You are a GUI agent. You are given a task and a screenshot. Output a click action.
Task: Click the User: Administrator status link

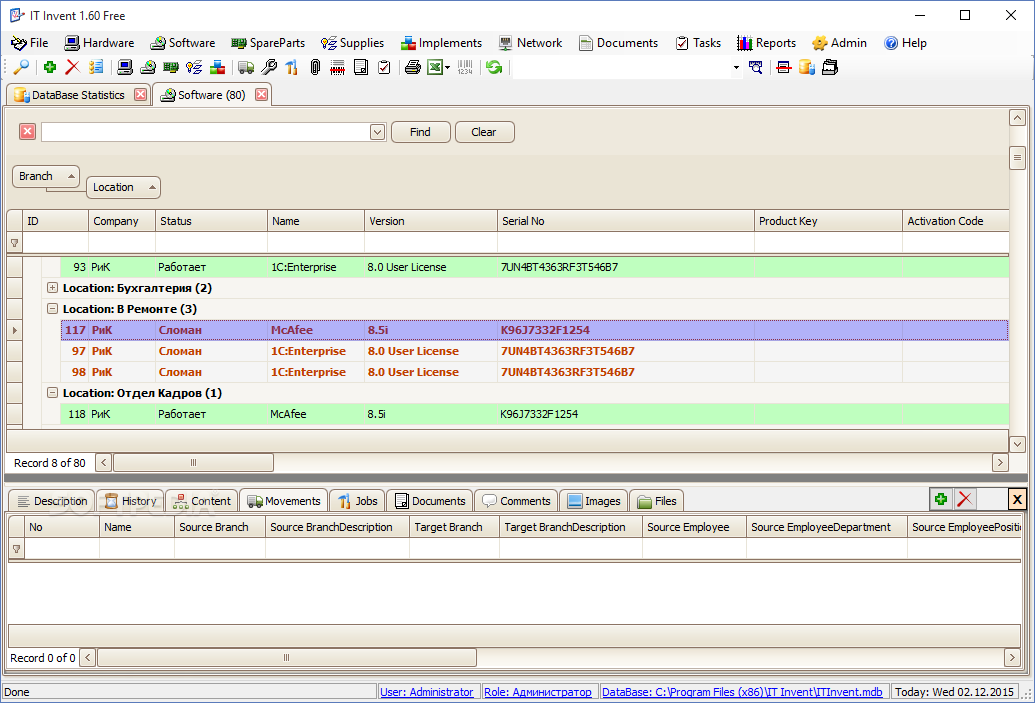pos(427,692)
